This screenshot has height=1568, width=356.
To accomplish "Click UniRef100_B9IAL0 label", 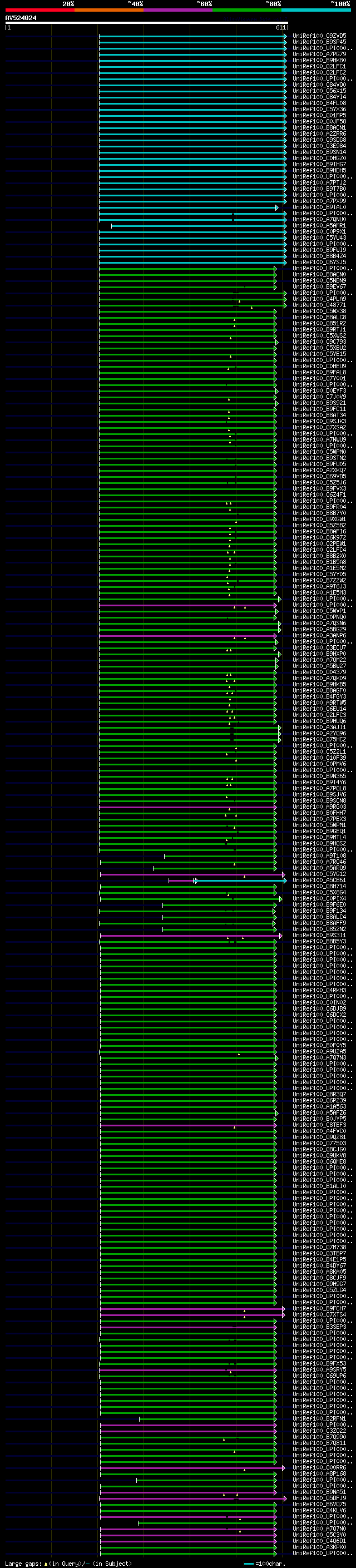I will [x=319, y=207].
